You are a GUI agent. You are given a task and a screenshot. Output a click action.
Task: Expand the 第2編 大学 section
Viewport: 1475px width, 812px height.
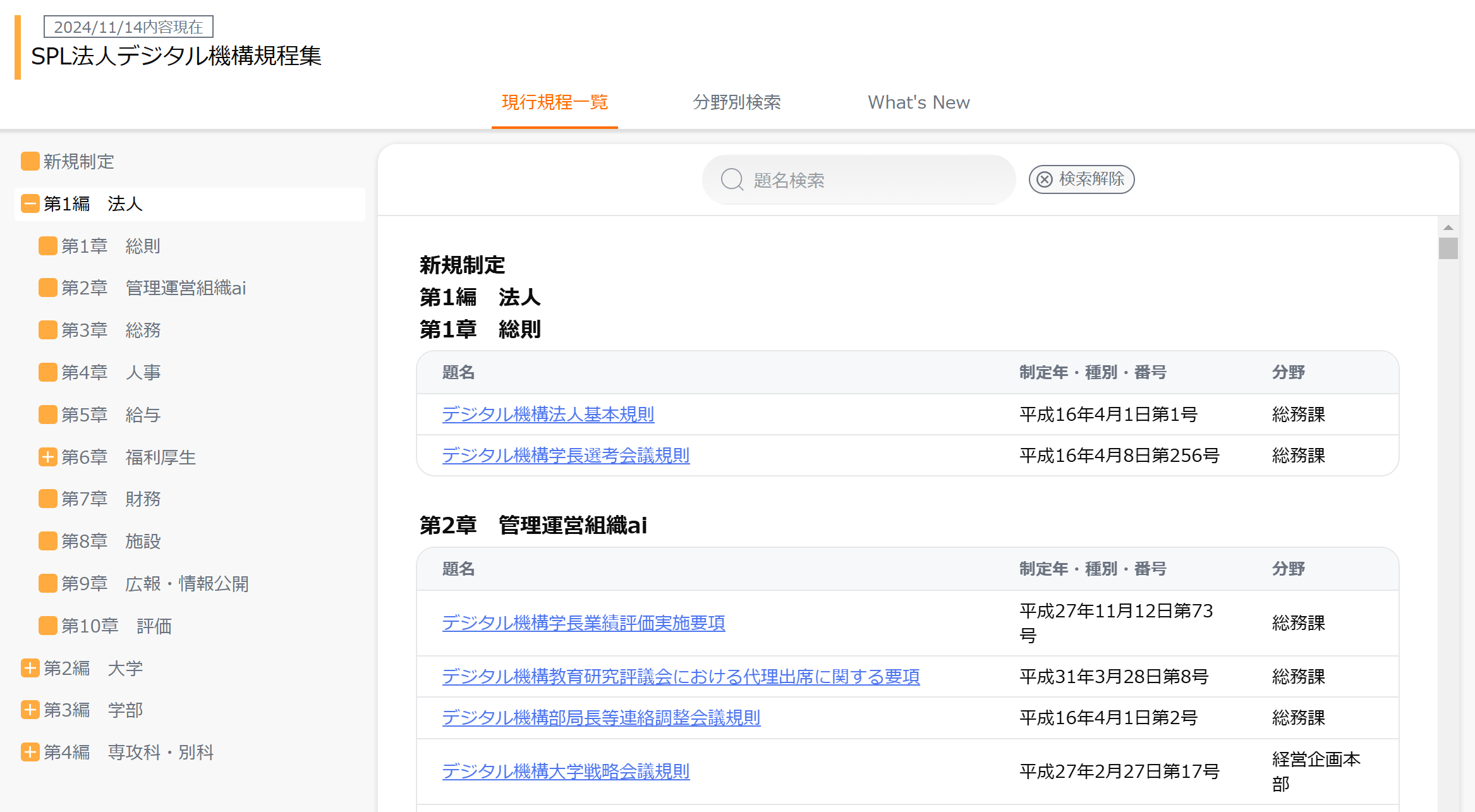click(x=30, y=668)
